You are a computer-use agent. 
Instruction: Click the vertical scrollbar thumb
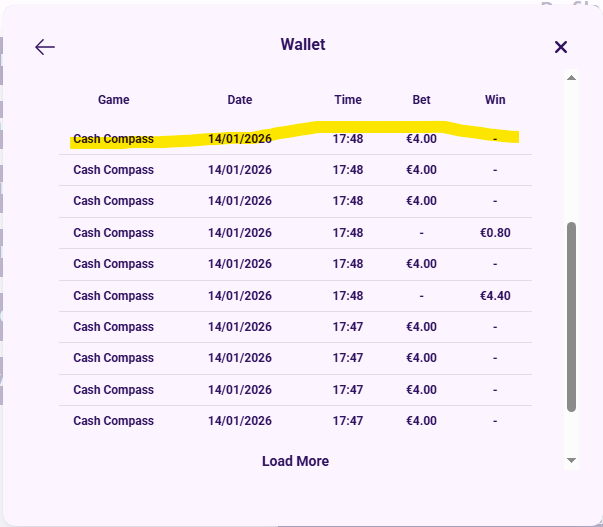click(x=572, y=315)
